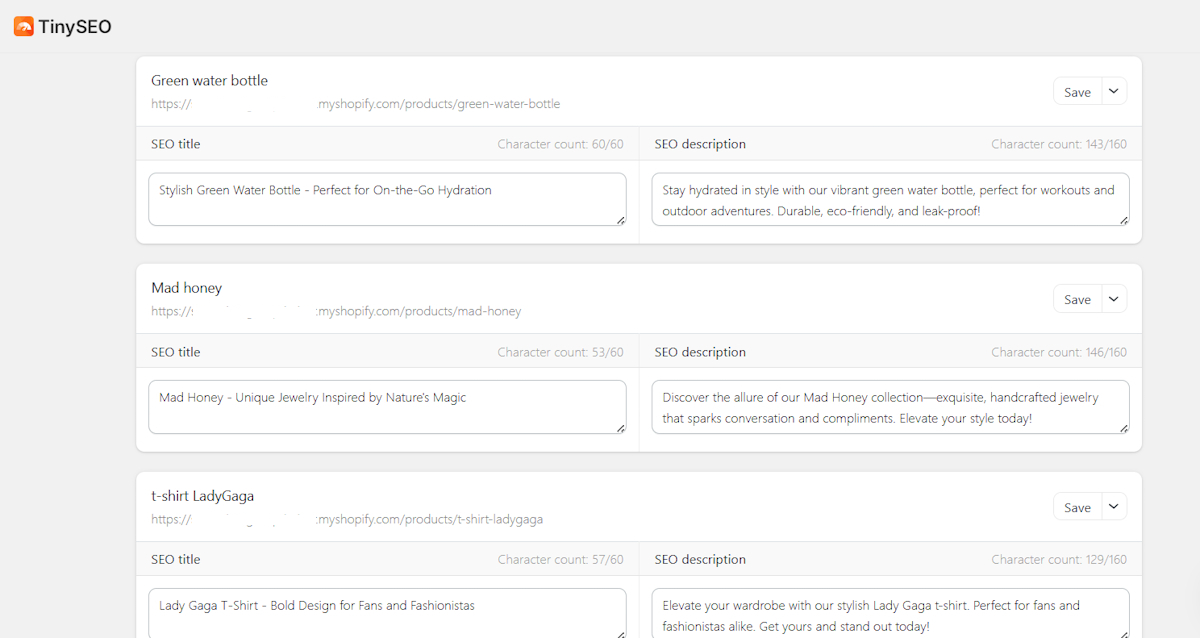
Task: Edit the Lady Gaga T-Shirt SEO title field
Action: pos(387,613)
